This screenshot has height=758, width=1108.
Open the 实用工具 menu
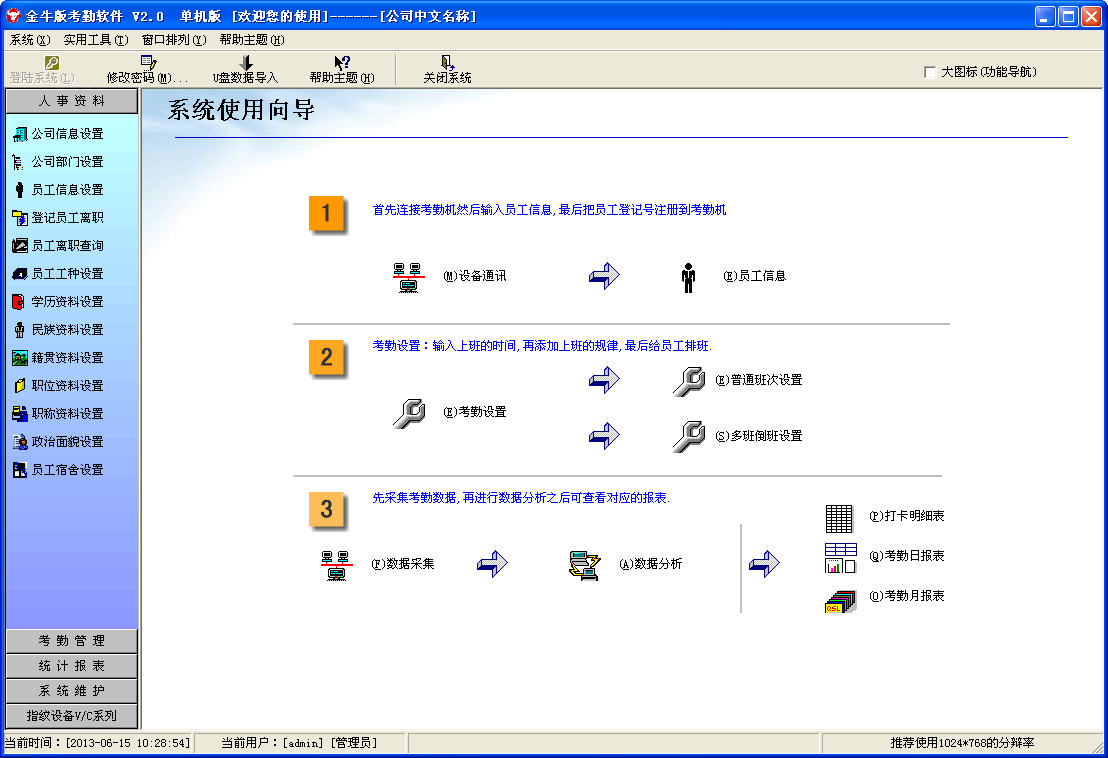coord(95,40)
